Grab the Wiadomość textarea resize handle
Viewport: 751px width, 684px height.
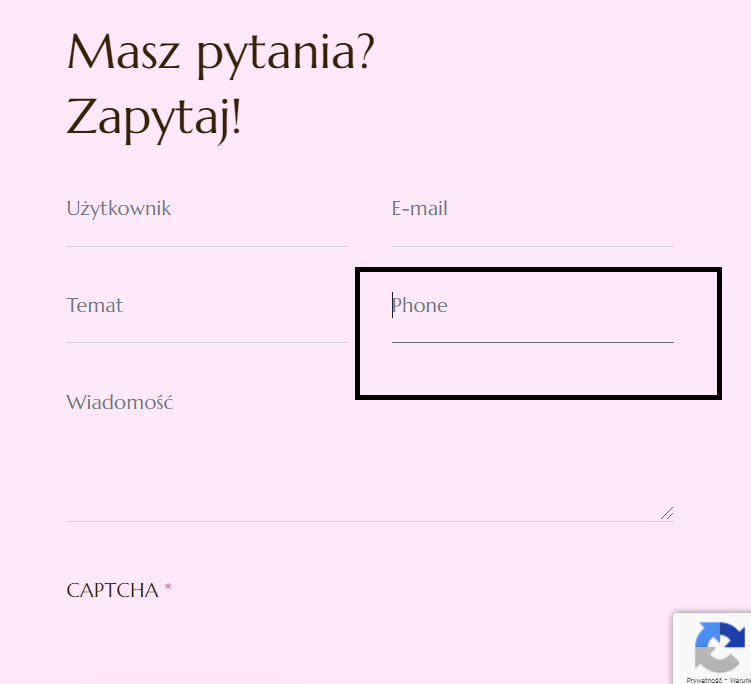pos(667,513)
